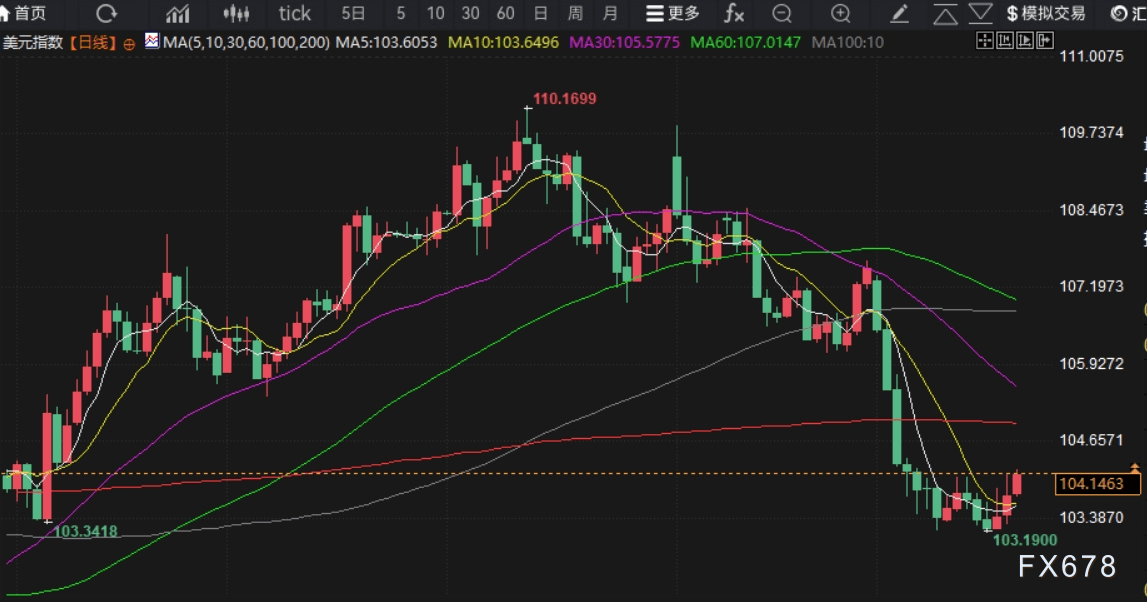Expand the 更多 menu
The height and width of the screenshot is (602, 1147).
(673, 14)
